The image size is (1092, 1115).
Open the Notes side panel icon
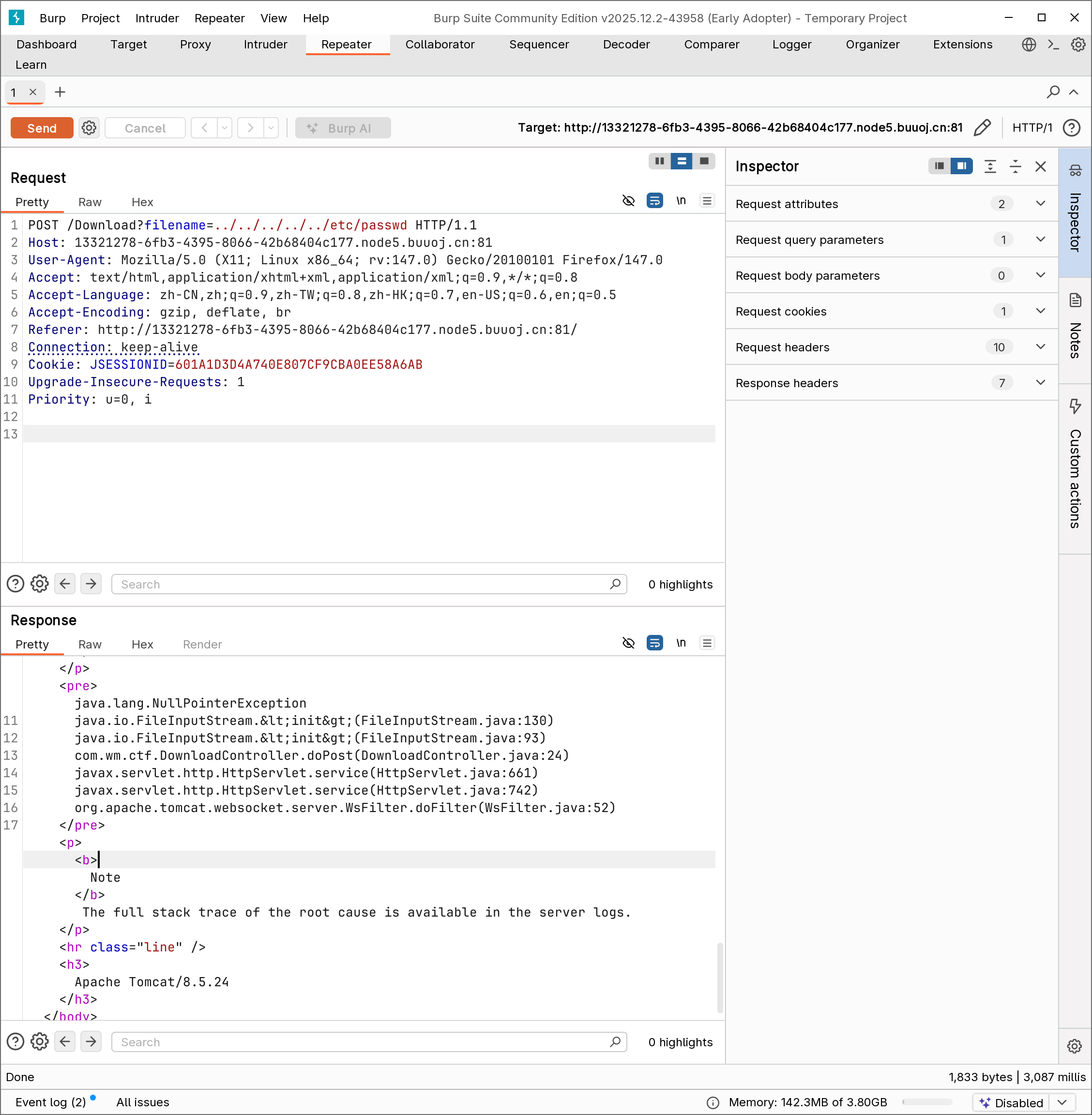(1075, 300)
